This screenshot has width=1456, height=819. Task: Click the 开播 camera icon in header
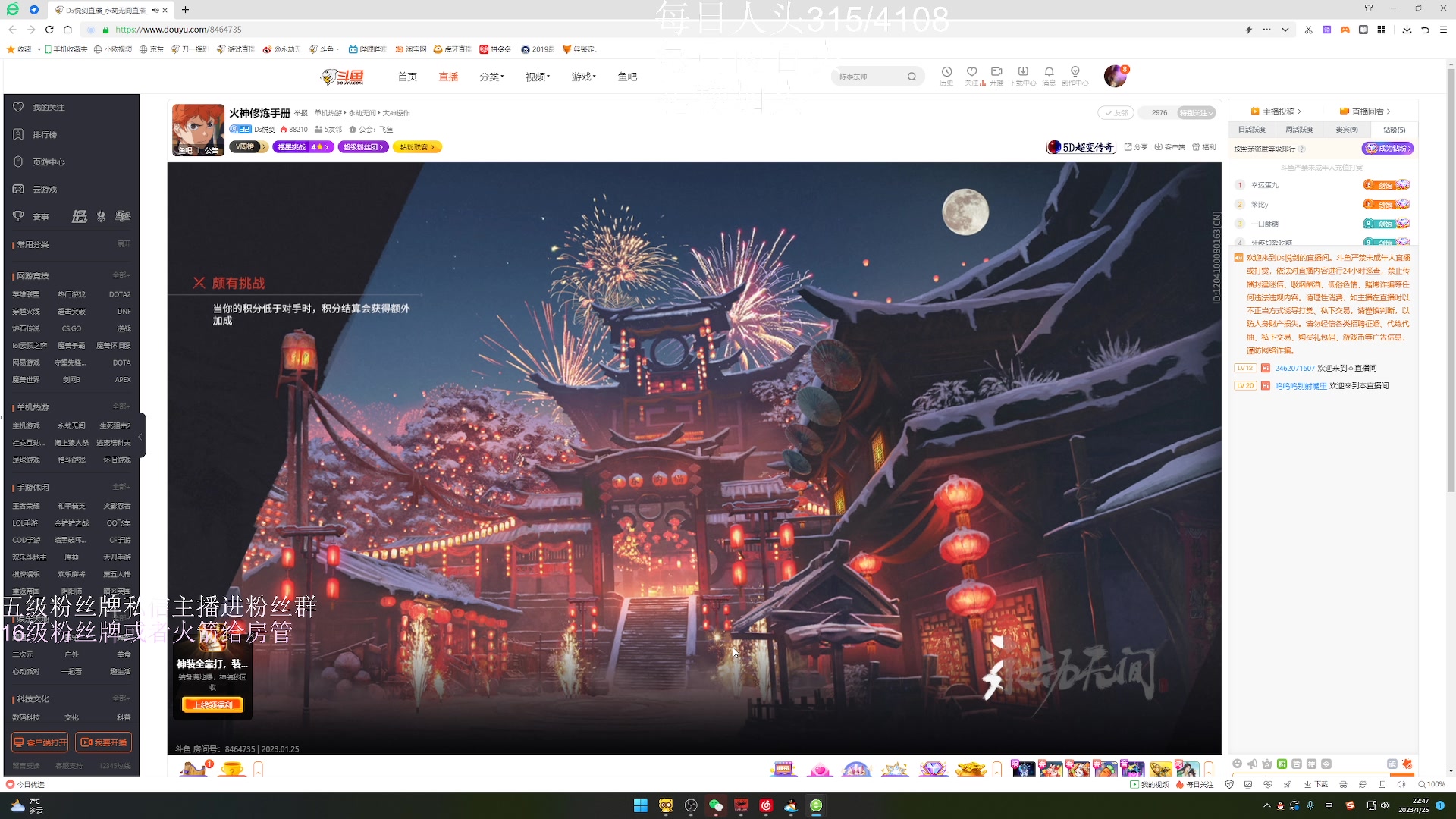coord(997,75)
